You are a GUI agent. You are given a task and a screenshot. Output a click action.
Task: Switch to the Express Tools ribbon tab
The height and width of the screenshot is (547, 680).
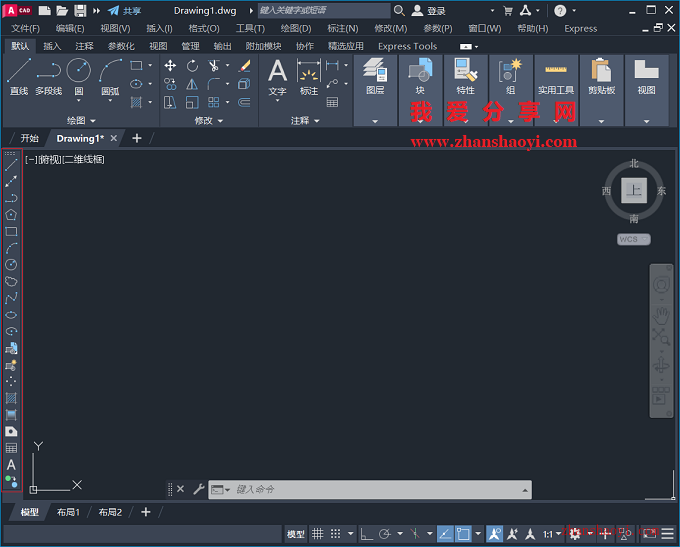[x=407, y=46]
